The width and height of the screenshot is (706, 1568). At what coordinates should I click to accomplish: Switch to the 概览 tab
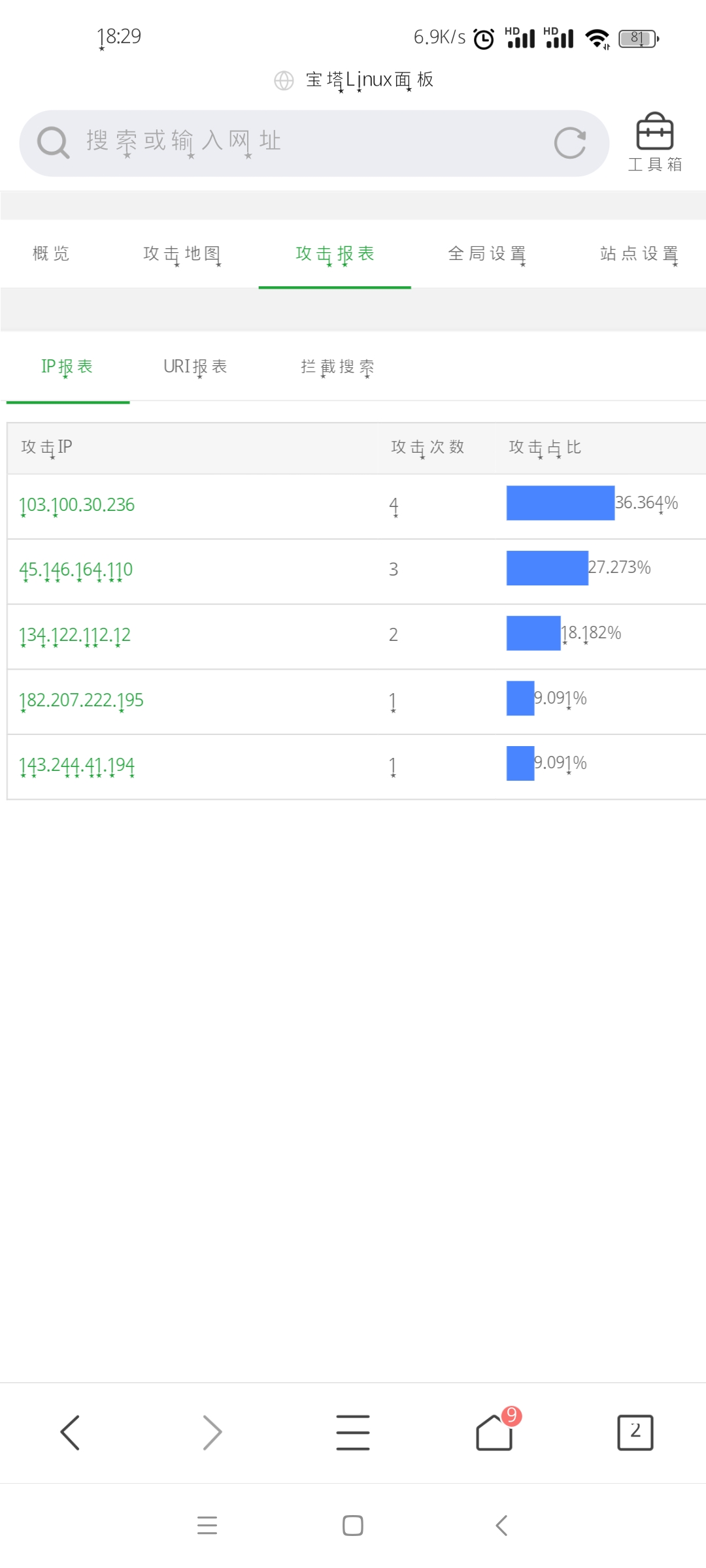[51, 253]
